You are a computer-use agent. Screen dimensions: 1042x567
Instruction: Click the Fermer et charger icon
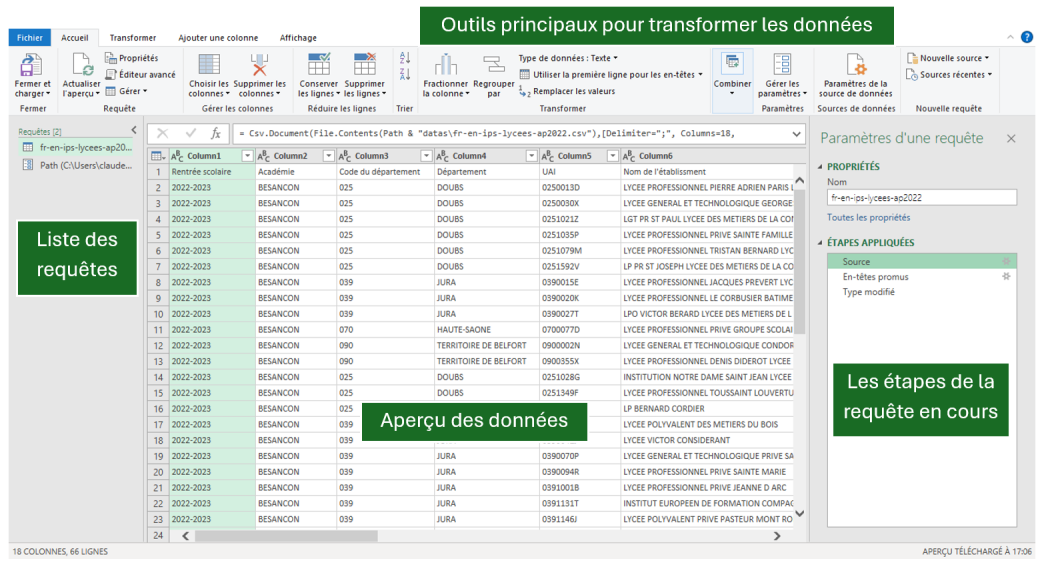(31, 65)
